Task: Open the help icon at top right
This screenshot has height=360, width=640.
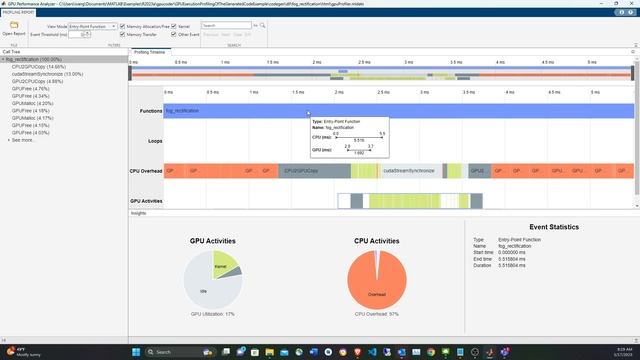Action: (631, 12)
